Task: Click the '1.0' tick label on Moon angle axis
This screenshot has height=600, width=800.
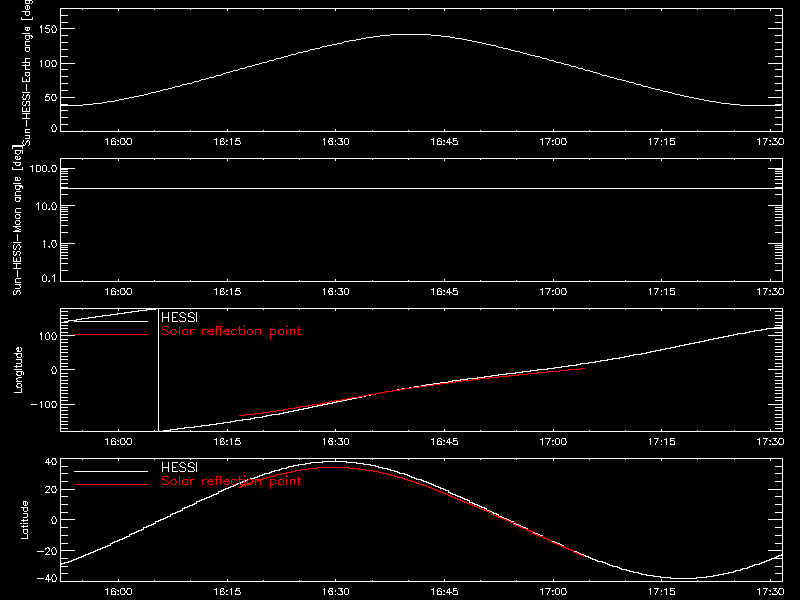Action: 49,244
